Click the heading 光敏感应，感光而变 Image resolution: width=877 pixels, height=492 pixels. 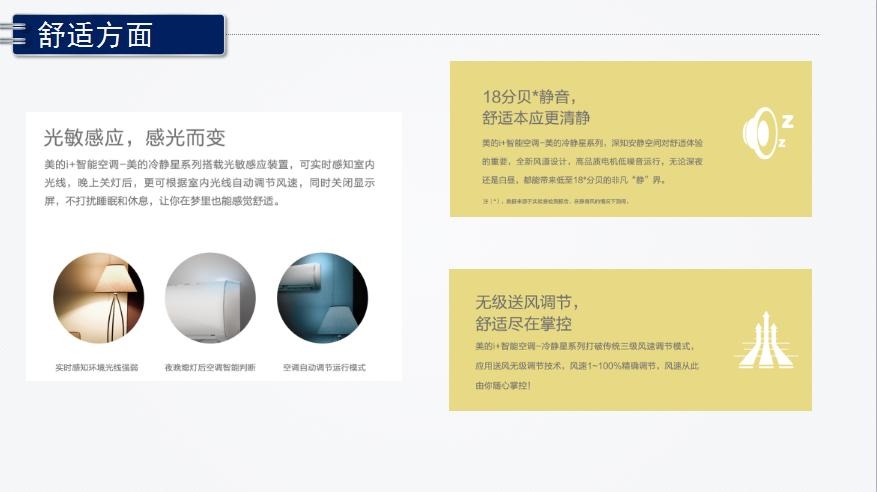(134, 138)
